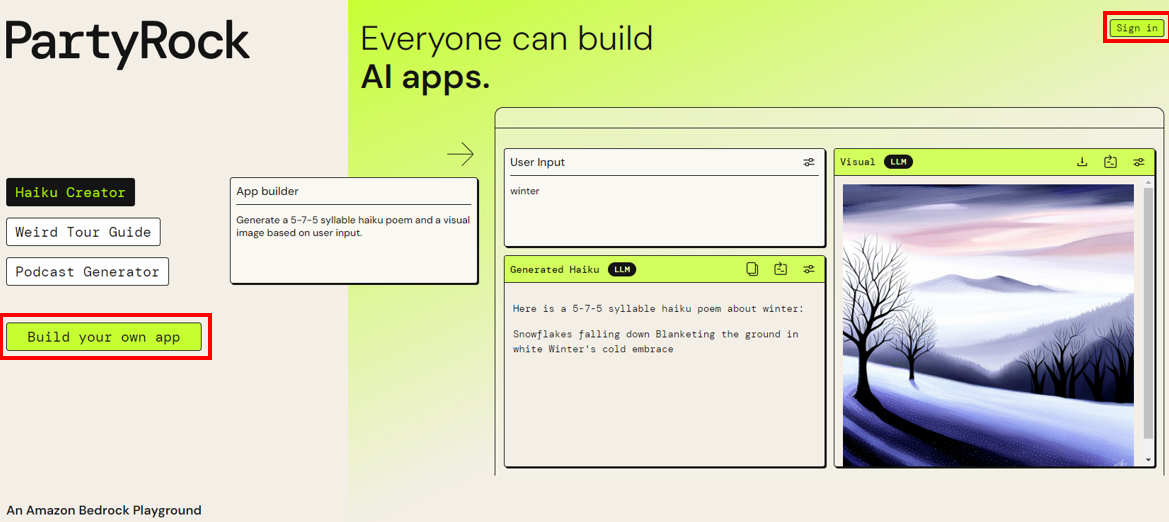
Task: Select the Weird Tour Guide example
Action: coord(83,232)
